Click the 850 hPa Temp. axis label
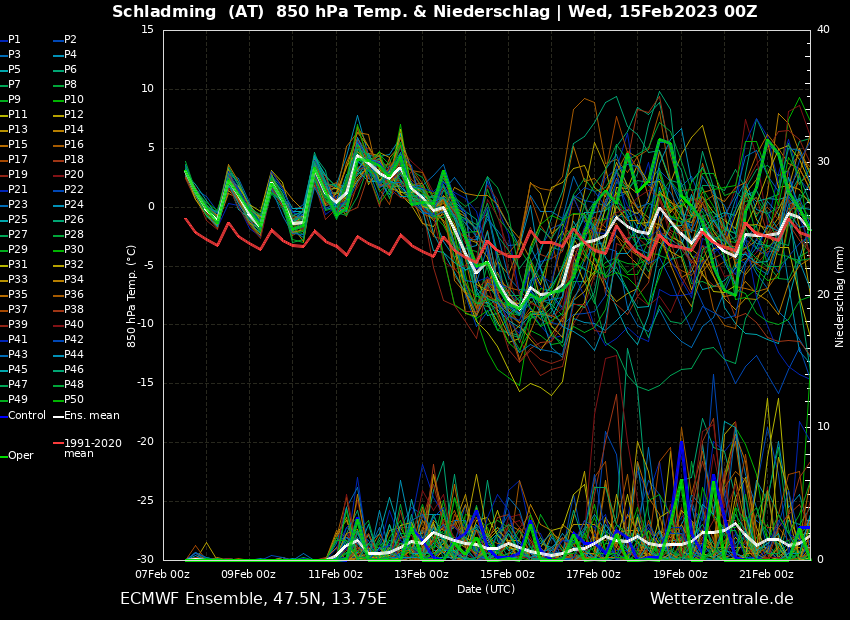 coord(132,296)
